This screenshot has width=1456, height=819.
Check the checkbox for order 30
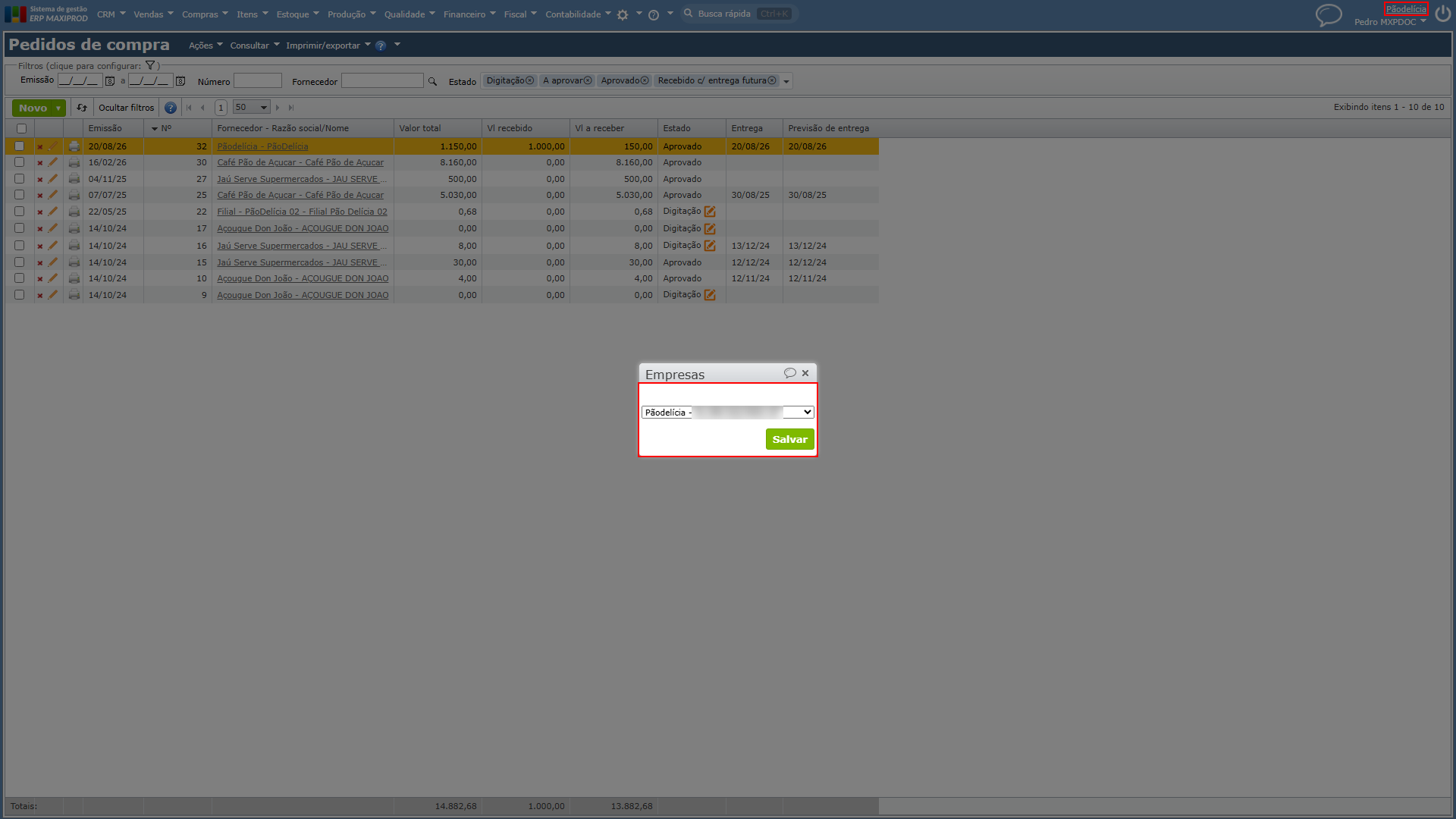[x=19, y=162]
